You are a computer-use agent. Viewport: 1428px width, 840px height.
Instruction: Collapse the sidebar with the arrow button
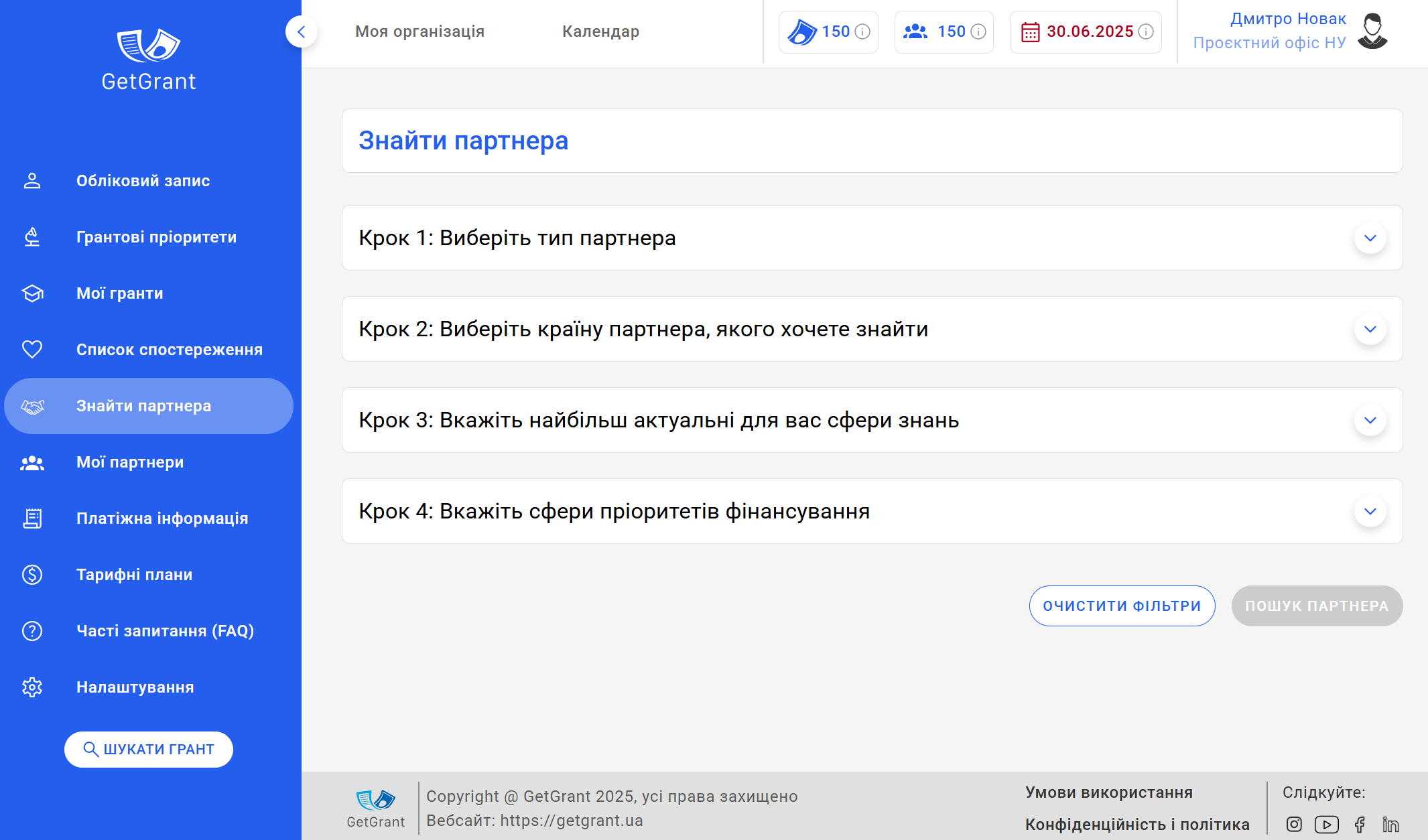(x=302, y=31)
